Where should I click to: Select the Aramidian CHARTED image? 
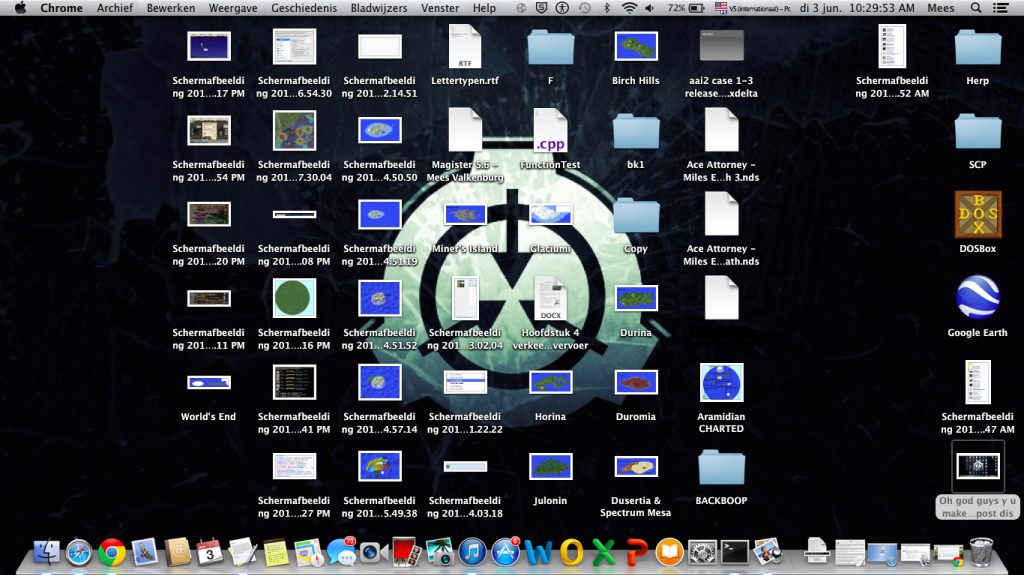(x=721, y=382)
